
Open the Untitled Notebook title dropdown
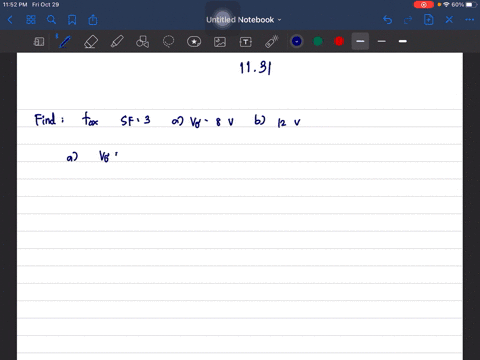point(244,20)
